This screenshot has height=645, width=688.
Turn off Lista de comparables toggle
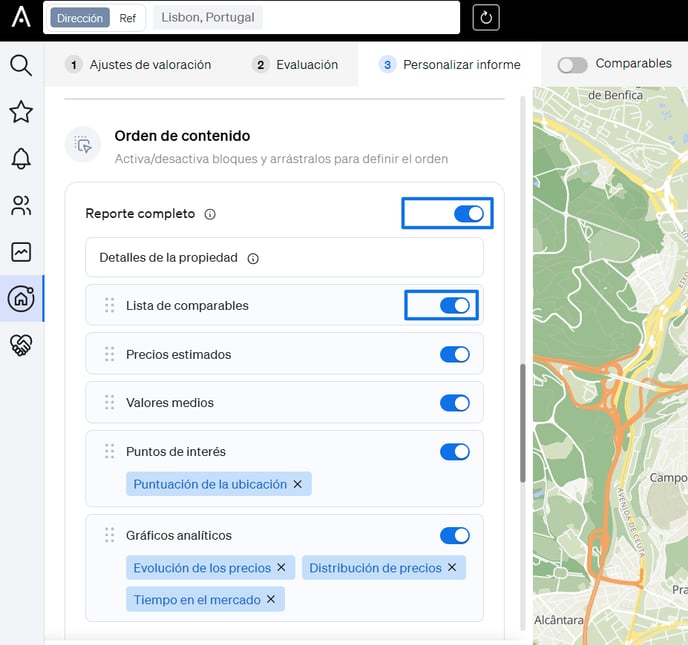(x=455, y=306)
